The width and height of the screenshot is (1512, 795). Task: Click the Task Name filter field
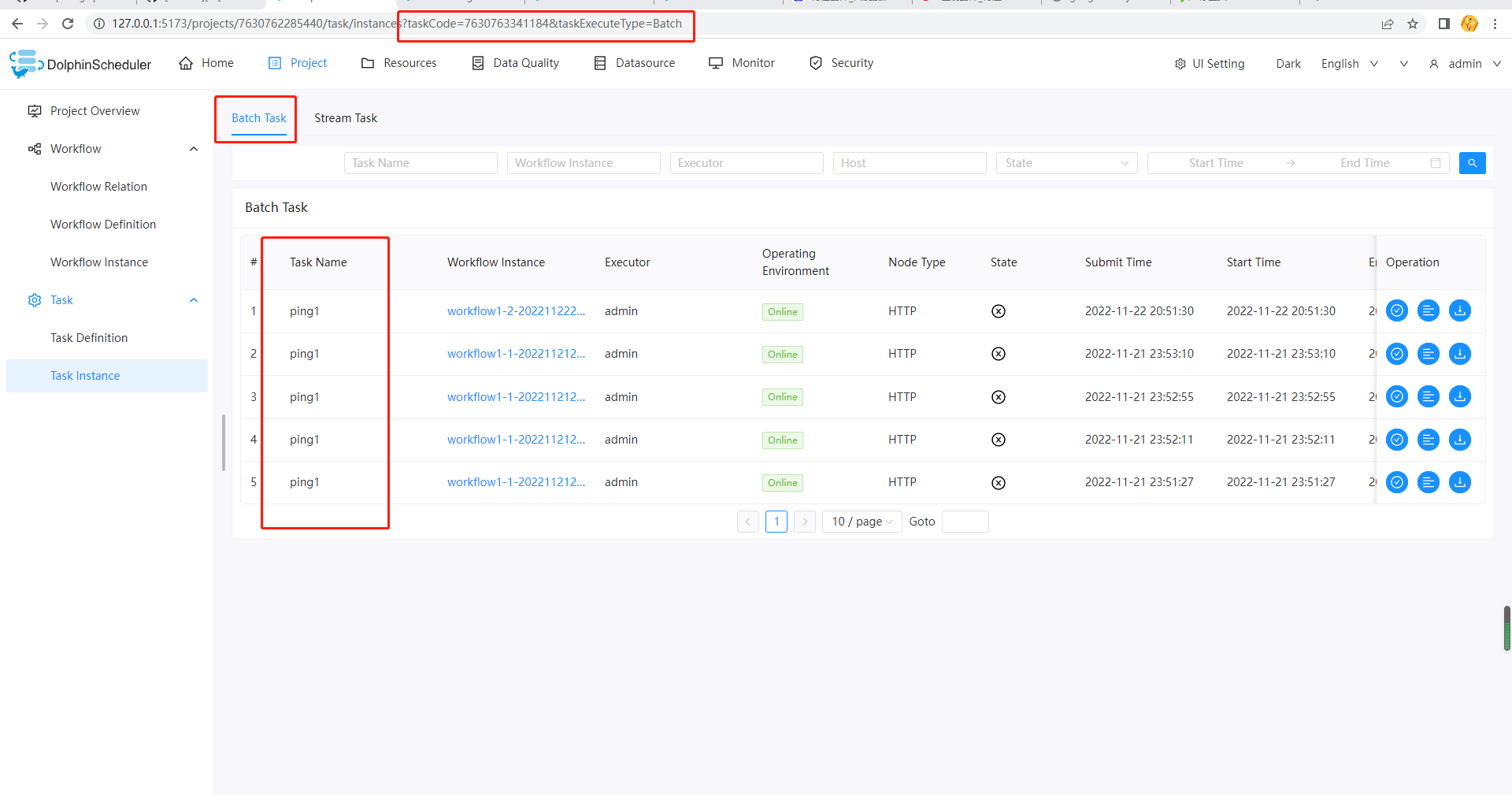[x=421, y=163]
